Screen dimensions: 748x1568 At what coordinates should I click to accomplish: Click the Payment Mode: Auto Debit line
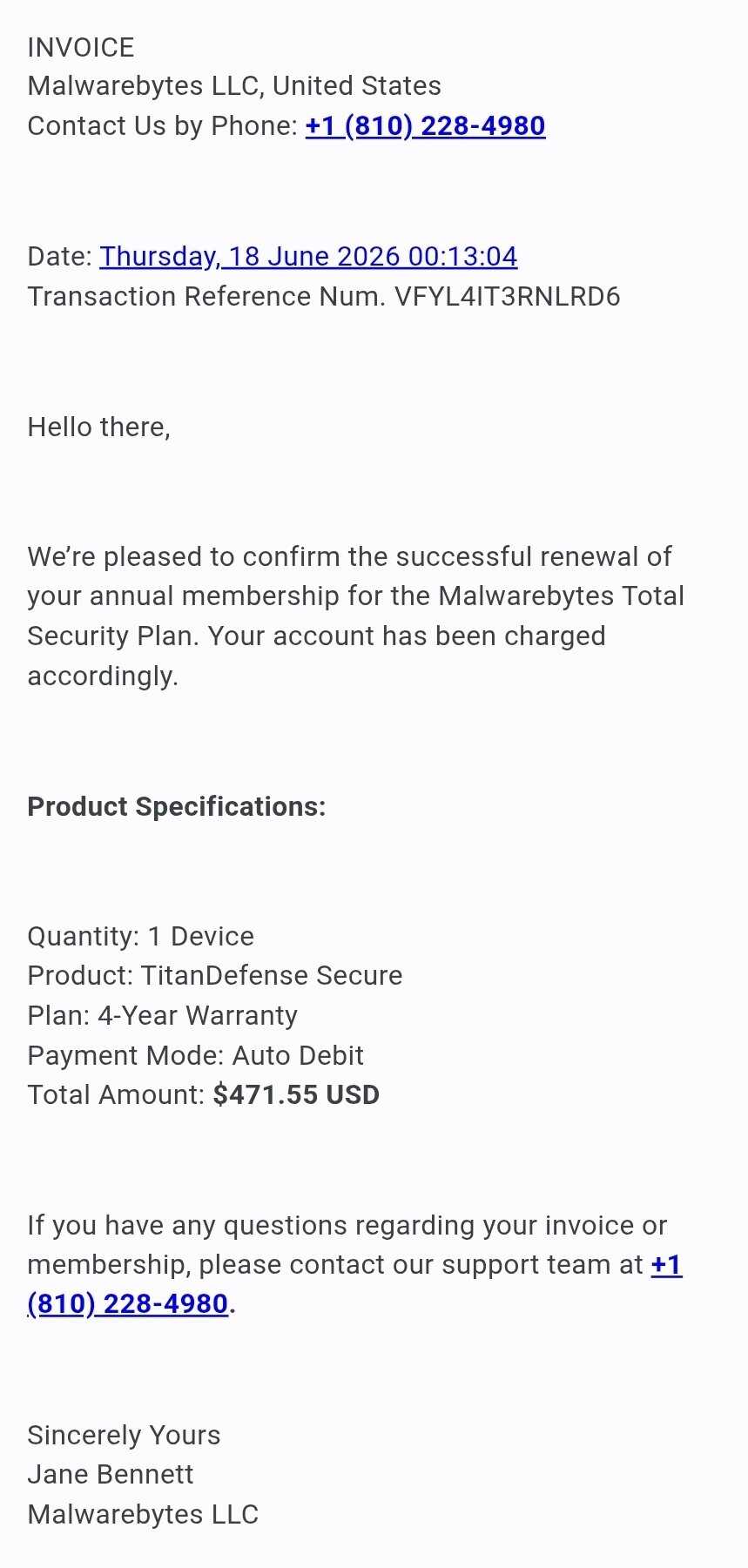(x=196, y=1056)
